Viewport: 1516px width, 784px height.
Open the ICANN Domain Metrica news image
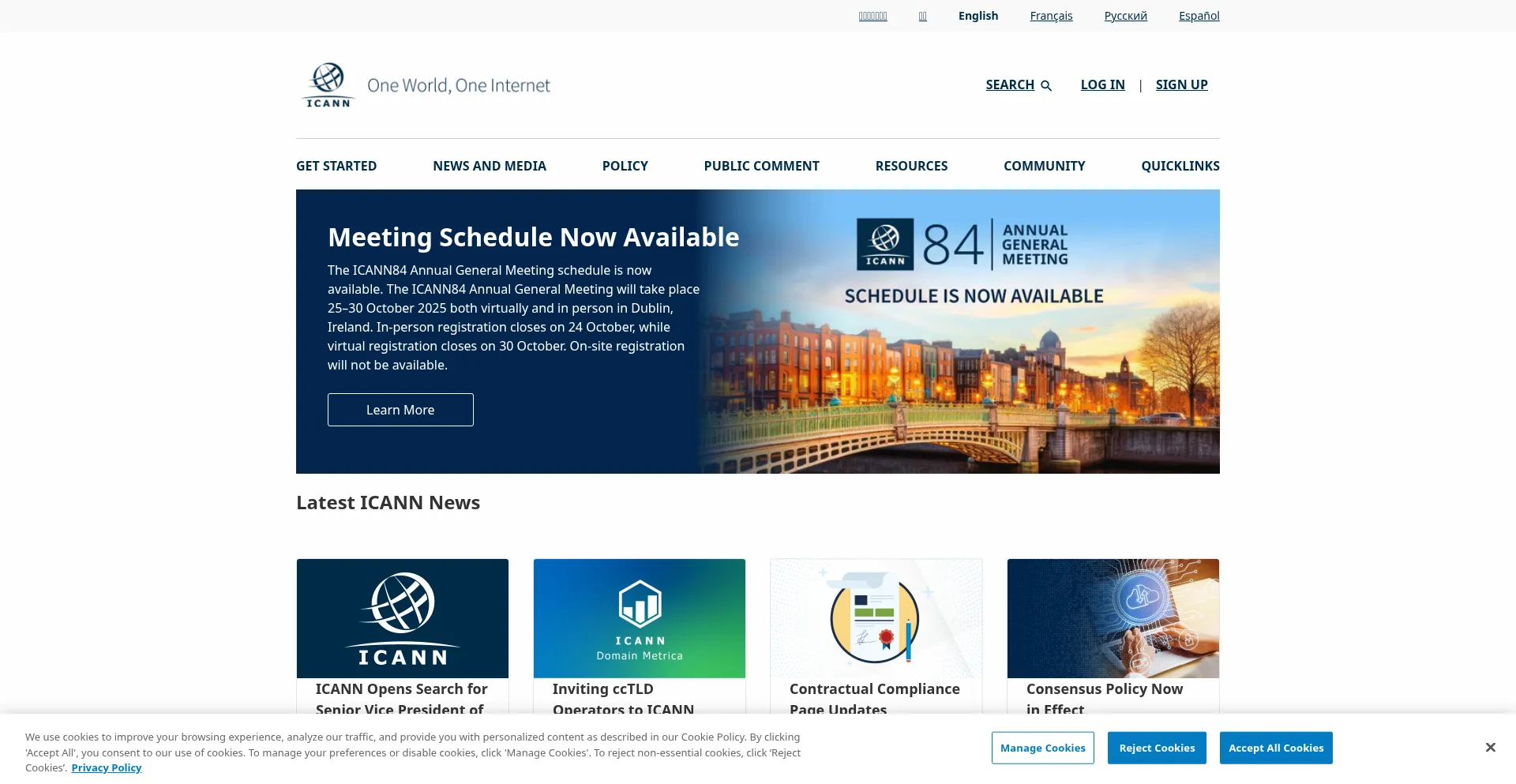click(x=640, y=618)
